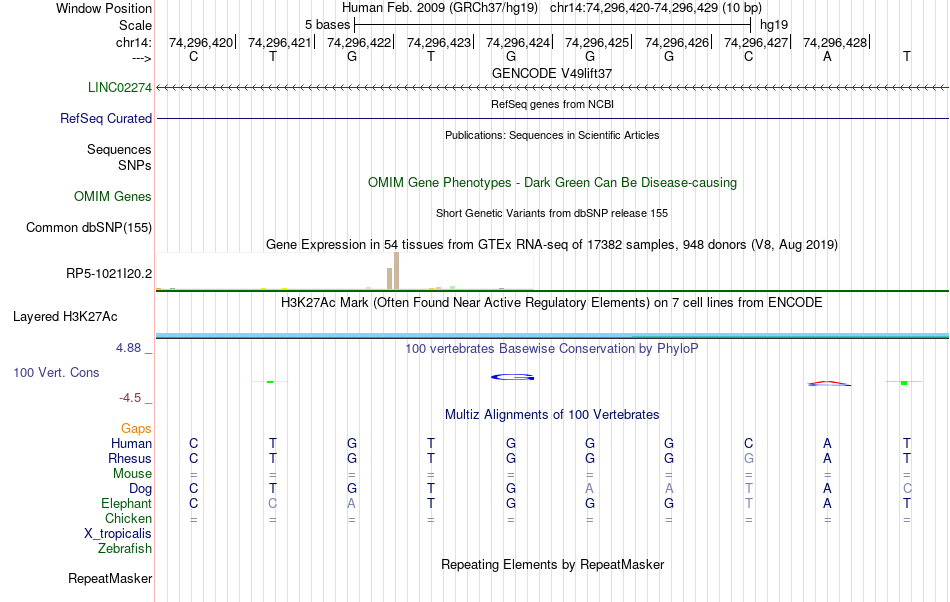Click the Dog species label
Viewport: 950px width, 602px height.
(x=140, y=489)
